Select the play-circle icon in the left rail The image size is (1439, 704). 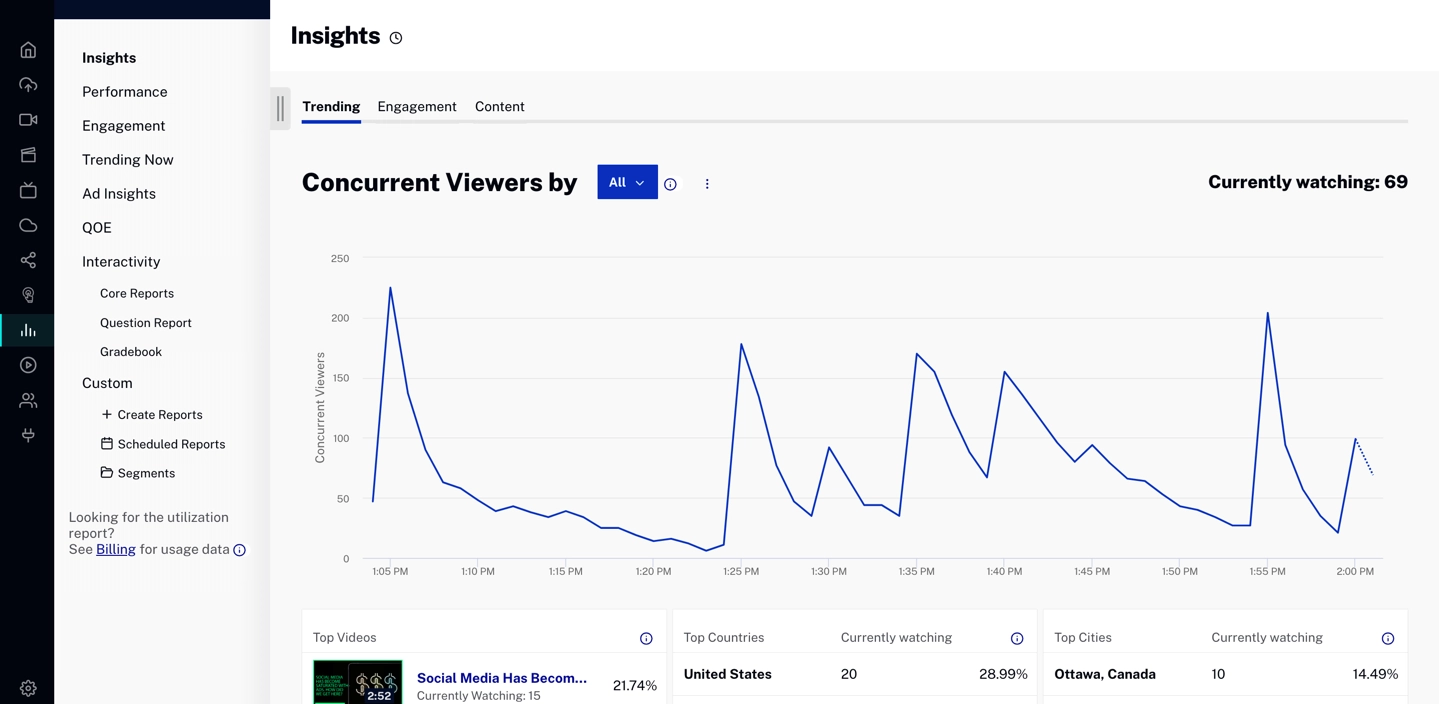(28, 365)
